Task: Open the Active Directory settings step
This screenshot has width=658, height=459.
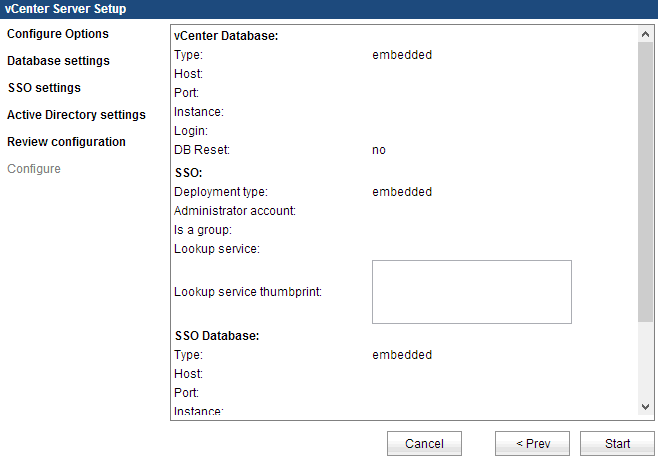Action: (76, 115)
